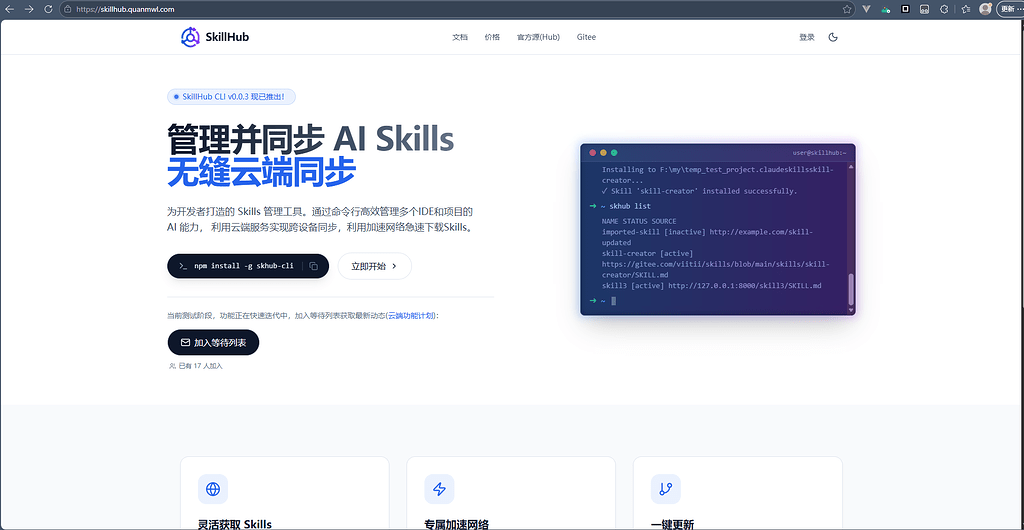This screenshot has width=1024, height=530.
Task: Click the skhub list command line
Action: tap(620, 206)
